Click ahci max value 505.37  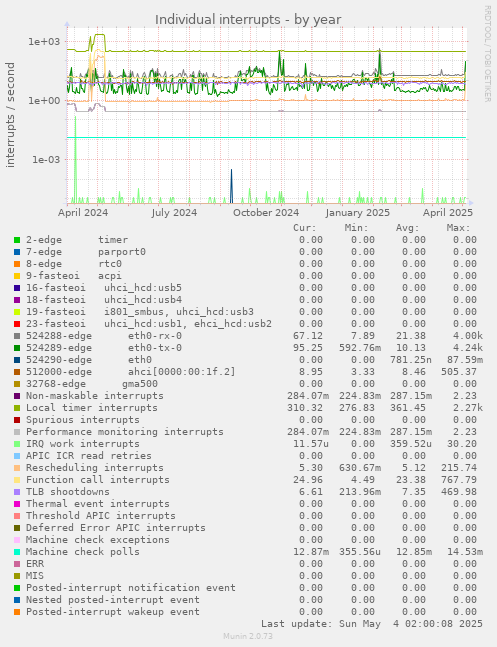[x=459, y=371]
